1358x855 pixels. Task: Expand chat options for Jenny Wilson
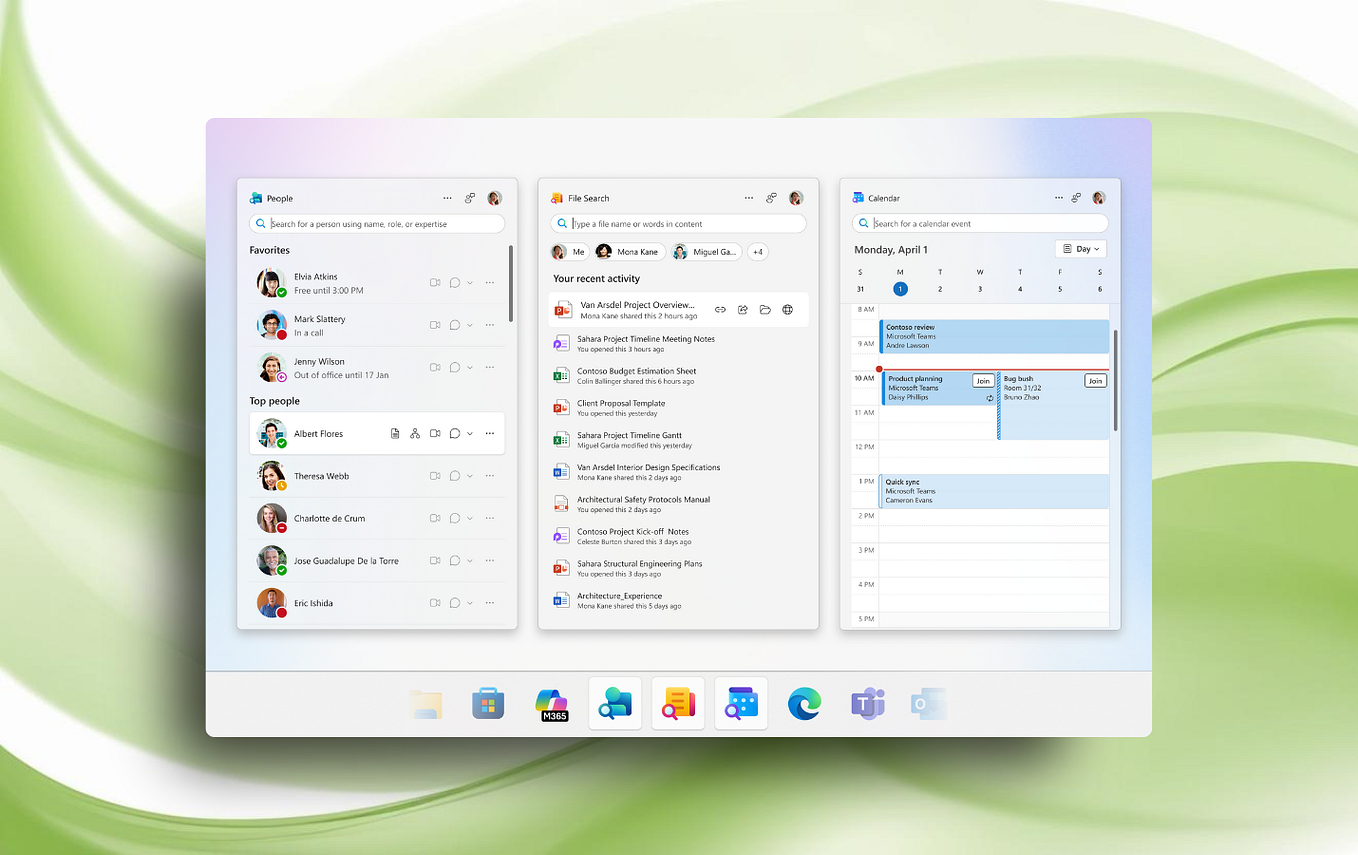pyautogui.click(x=470, y=367)
